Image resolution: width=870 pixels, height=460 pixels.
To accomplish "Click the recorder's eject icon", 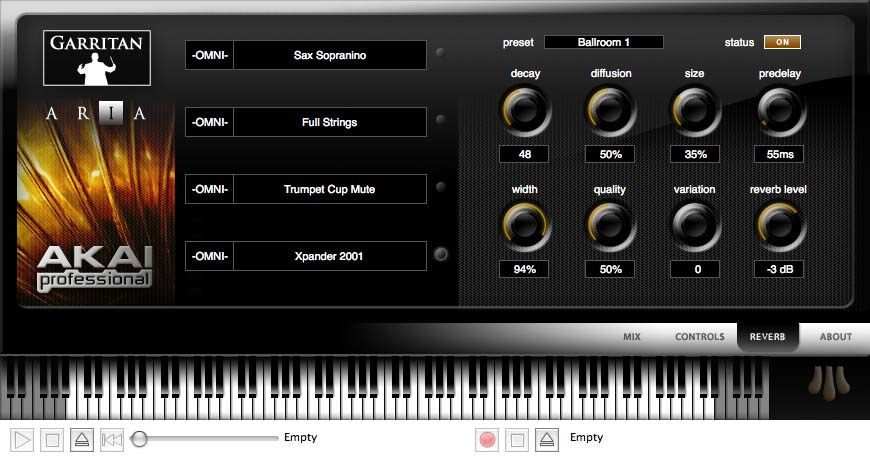I will [546, 439].
